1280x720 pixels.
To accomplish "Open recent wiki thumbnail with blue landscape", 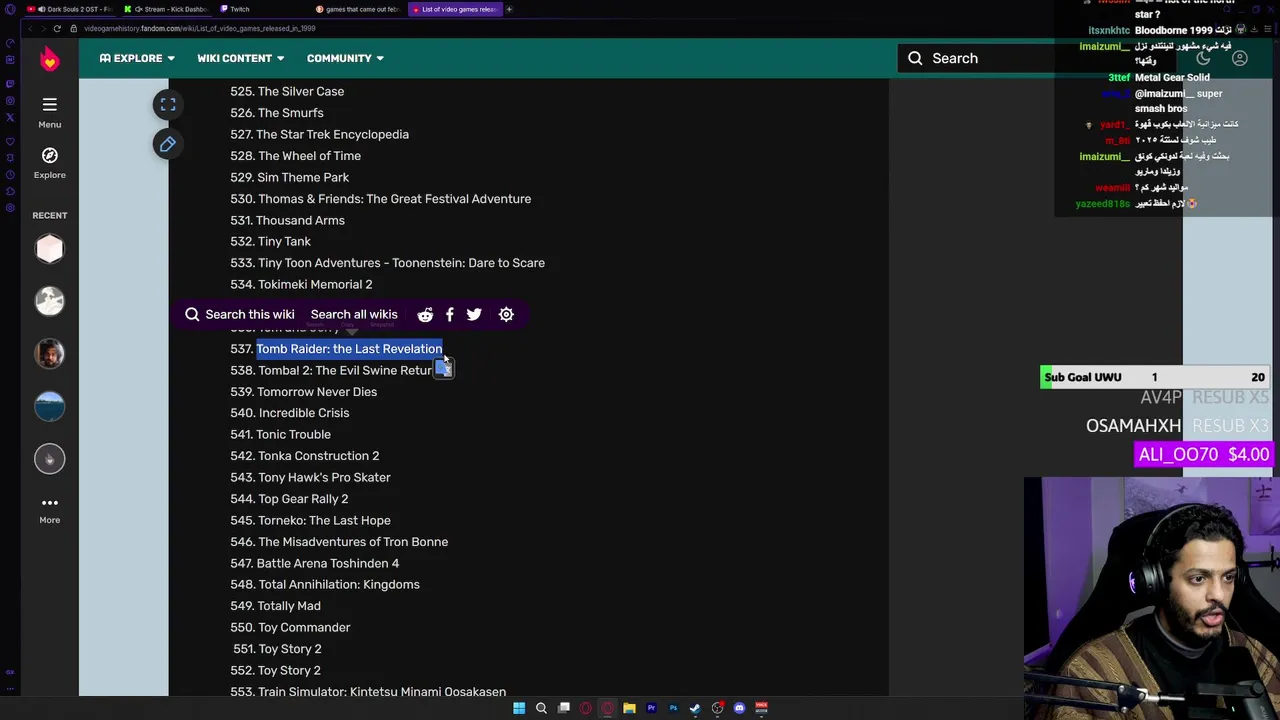I will coord(49,406).
